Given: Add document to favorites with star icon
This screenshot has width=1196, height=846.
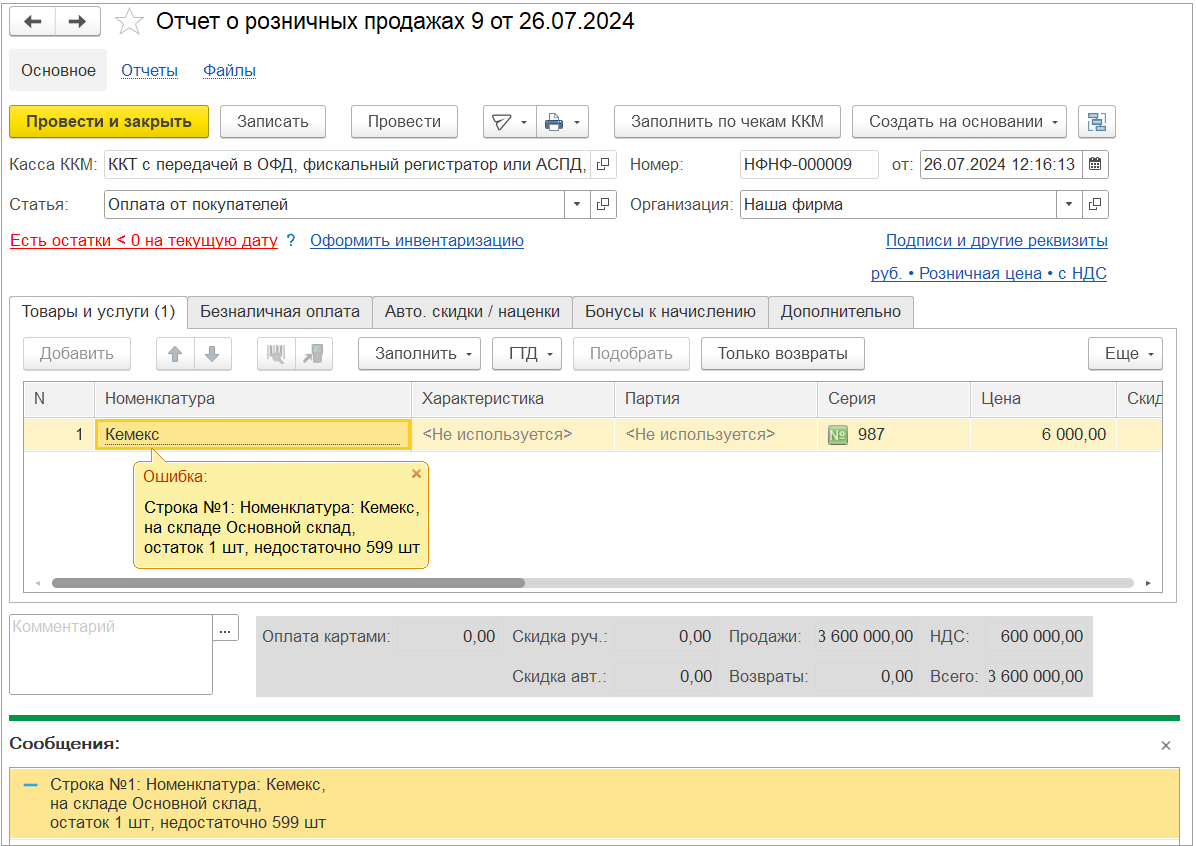Looking at the screenshot, I should tap(129, 21).
